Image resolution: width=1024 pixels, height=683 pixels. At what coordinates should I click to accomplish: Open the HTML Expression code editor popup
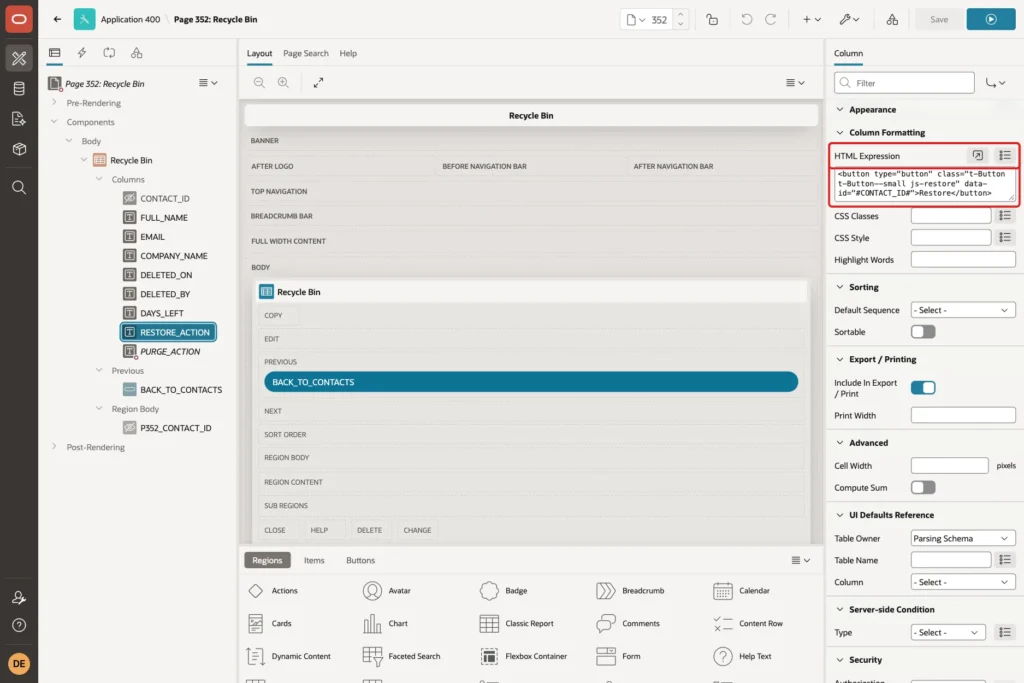pyautogui.click(x=978, y=155)
